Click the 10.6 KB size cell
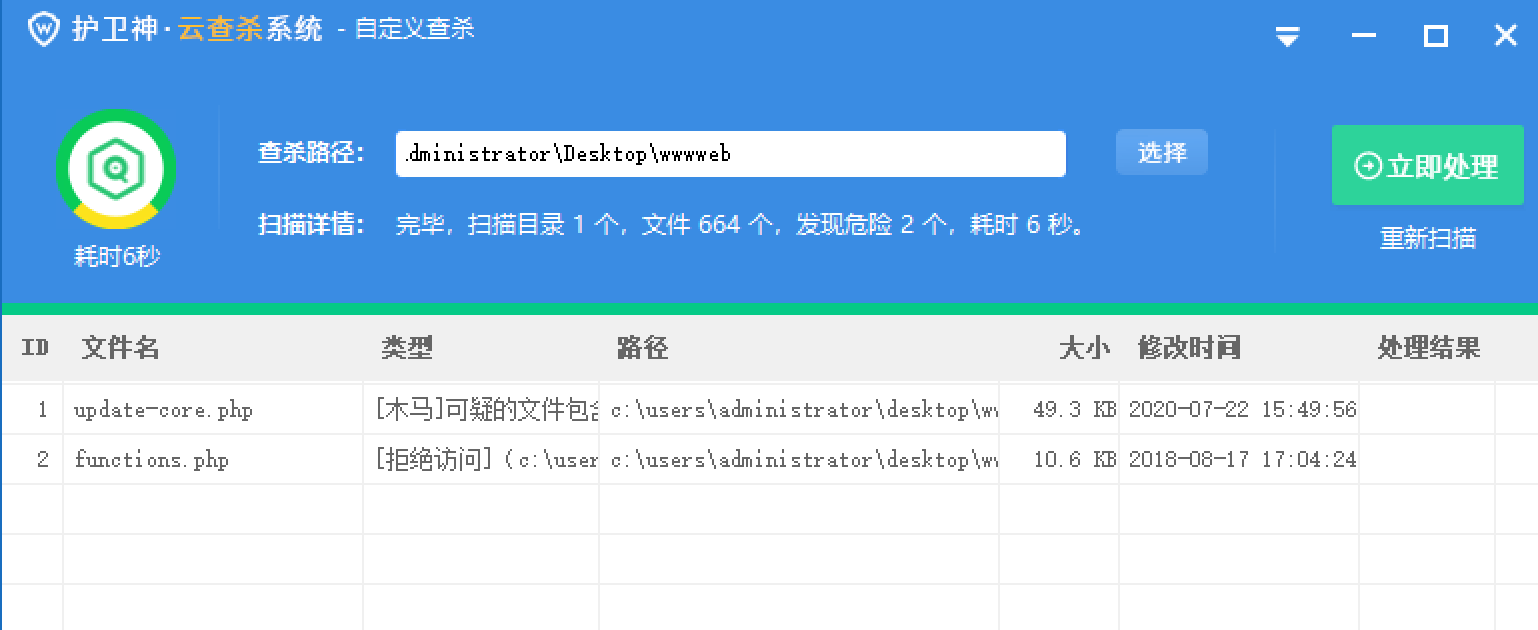Screen dimensions: 1538x630 [1059, 459]
